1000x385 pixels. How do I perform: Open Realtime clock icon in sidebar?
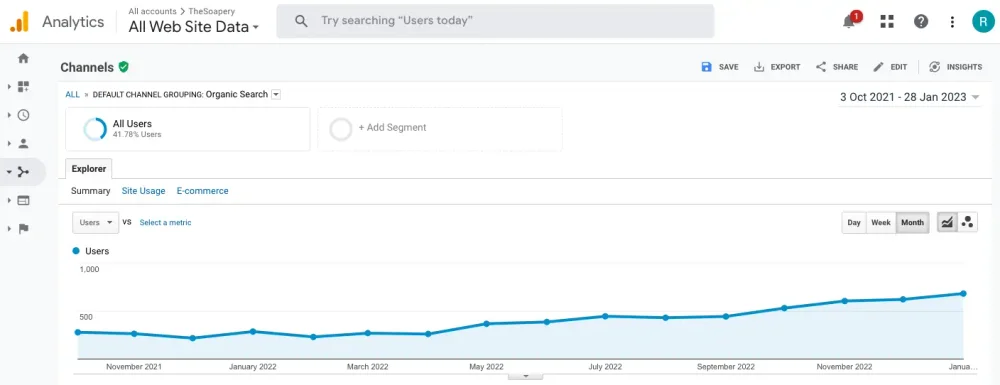pyautogui.click(x=23, y=115)
